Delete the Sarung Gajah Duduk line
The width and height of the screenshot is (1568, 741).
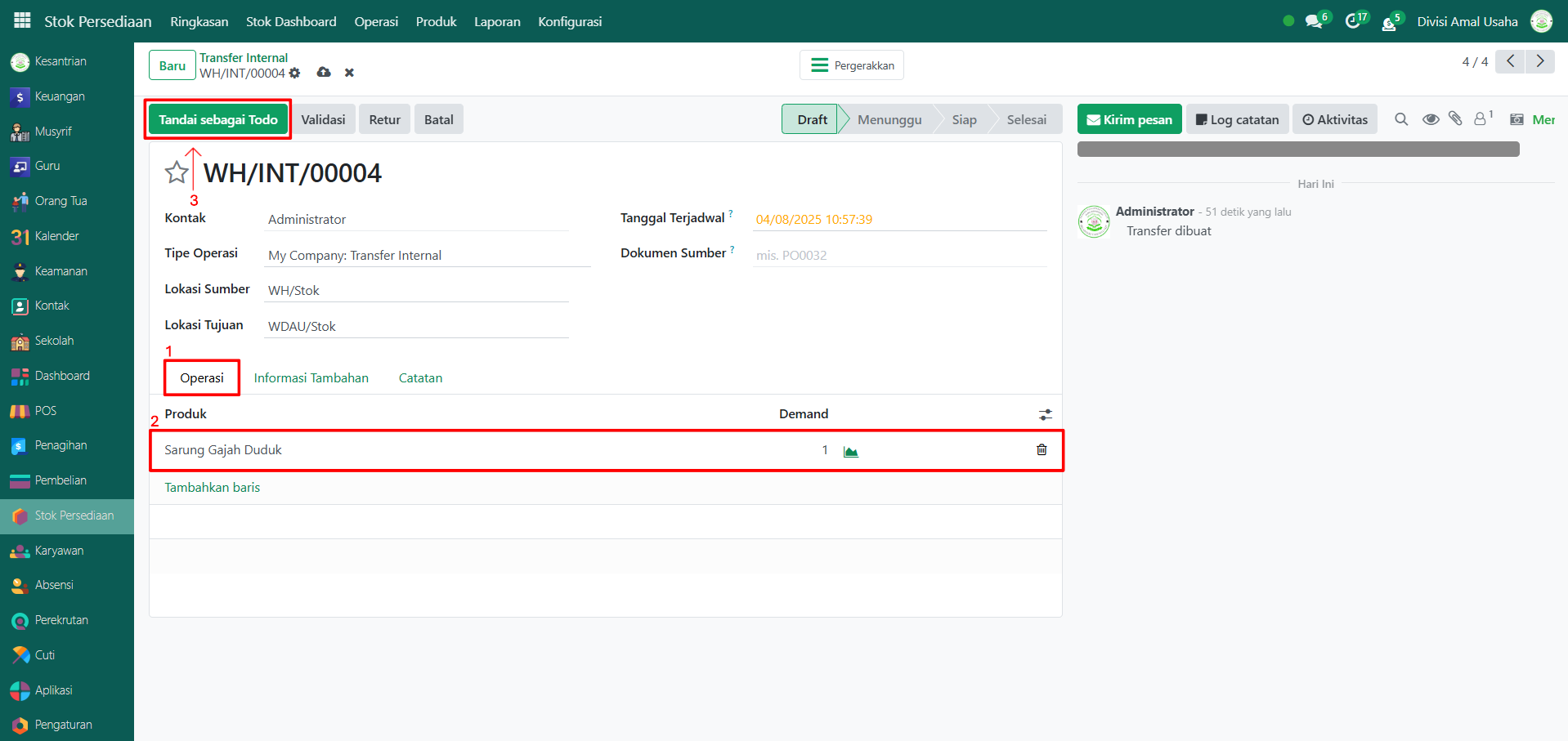coord(1042,449)
